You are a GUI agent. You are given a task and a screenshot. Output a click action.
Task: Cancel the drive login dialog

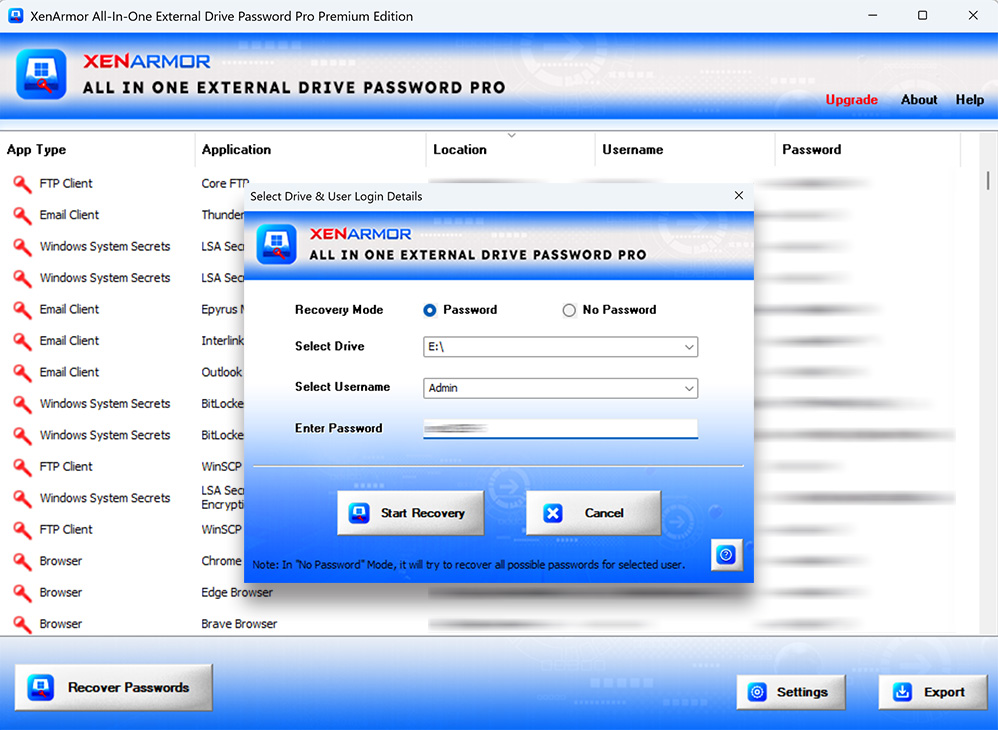[593, 513]
